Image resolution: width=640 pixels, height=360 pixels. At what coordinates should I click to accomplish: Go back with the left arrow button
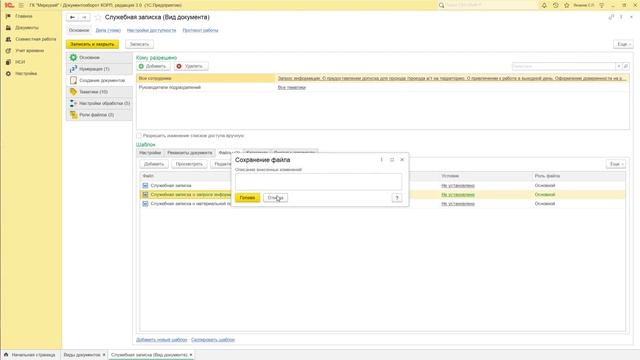[72, 18]
